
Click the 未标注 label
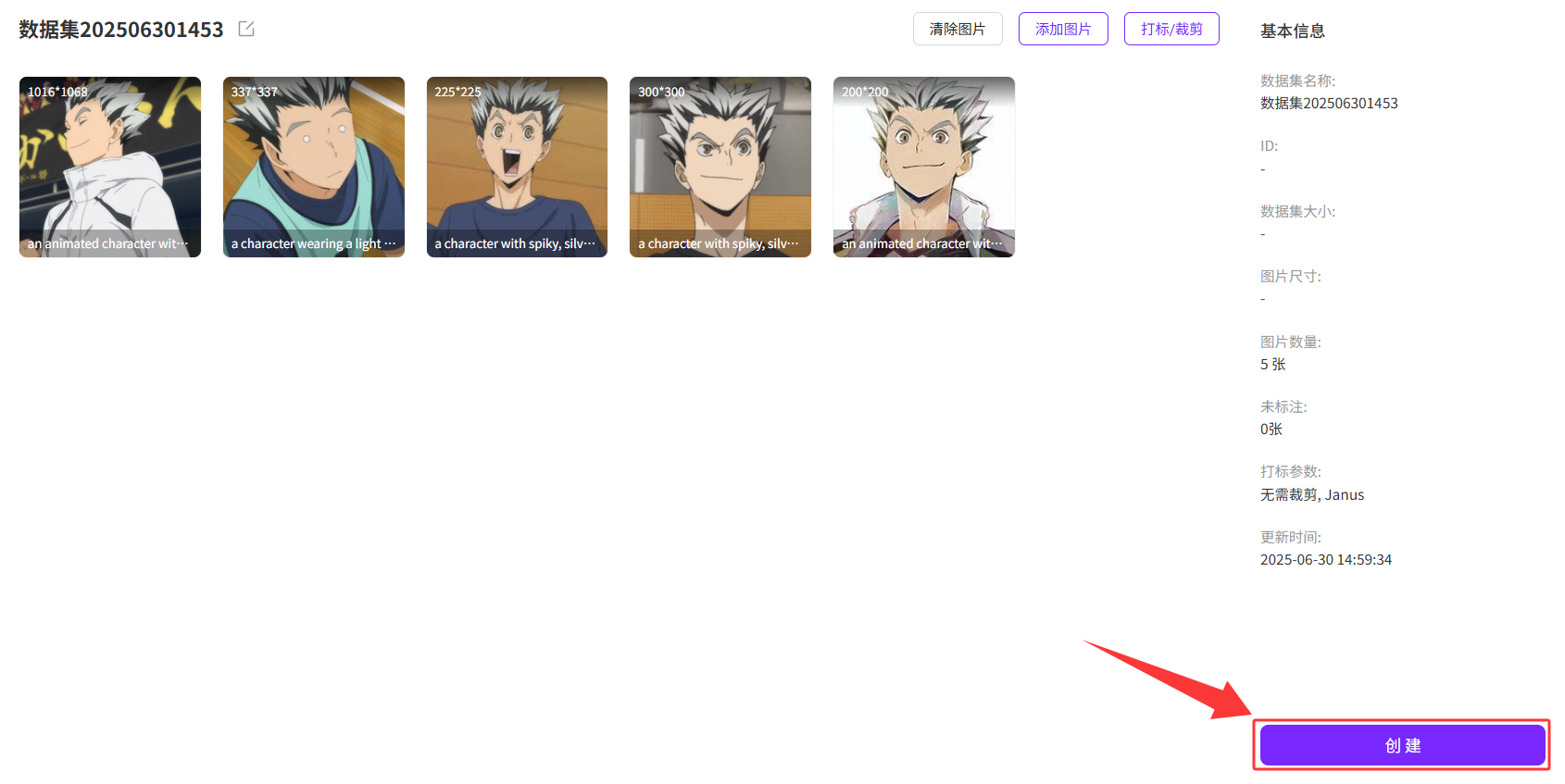point(1283,406)
